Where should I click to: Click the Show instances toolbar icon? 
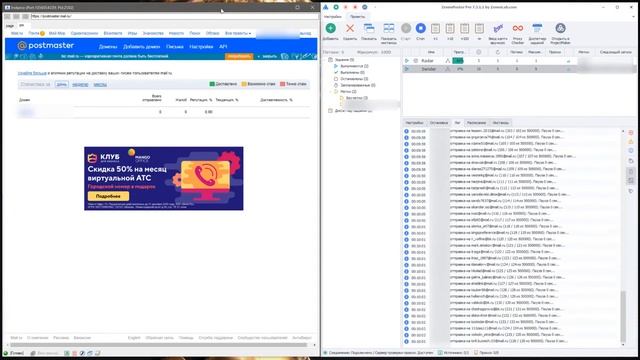[x=389, y=28]
